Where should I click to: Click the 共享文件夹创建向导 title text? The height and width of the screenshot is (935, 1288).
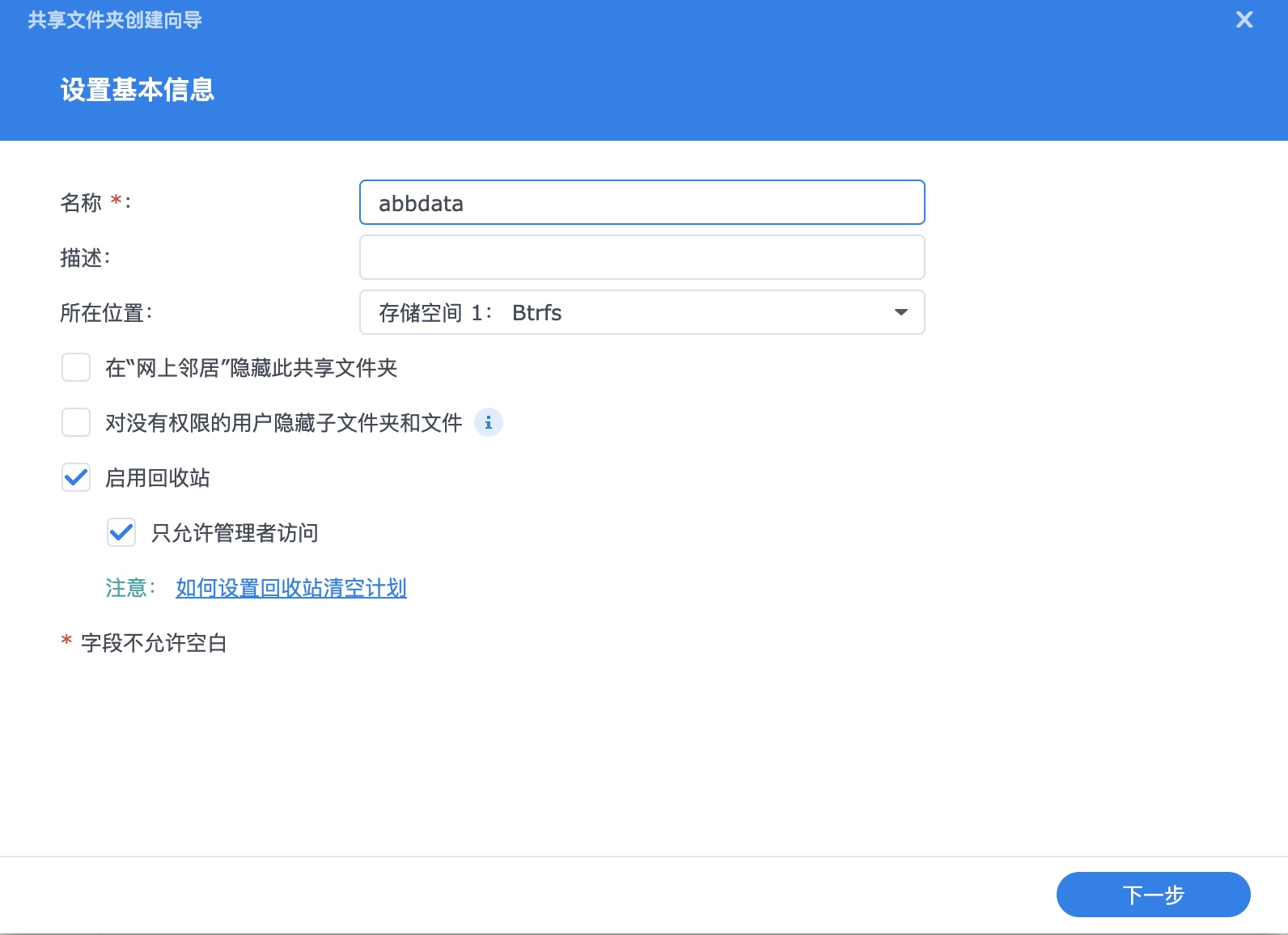(115, 20)
